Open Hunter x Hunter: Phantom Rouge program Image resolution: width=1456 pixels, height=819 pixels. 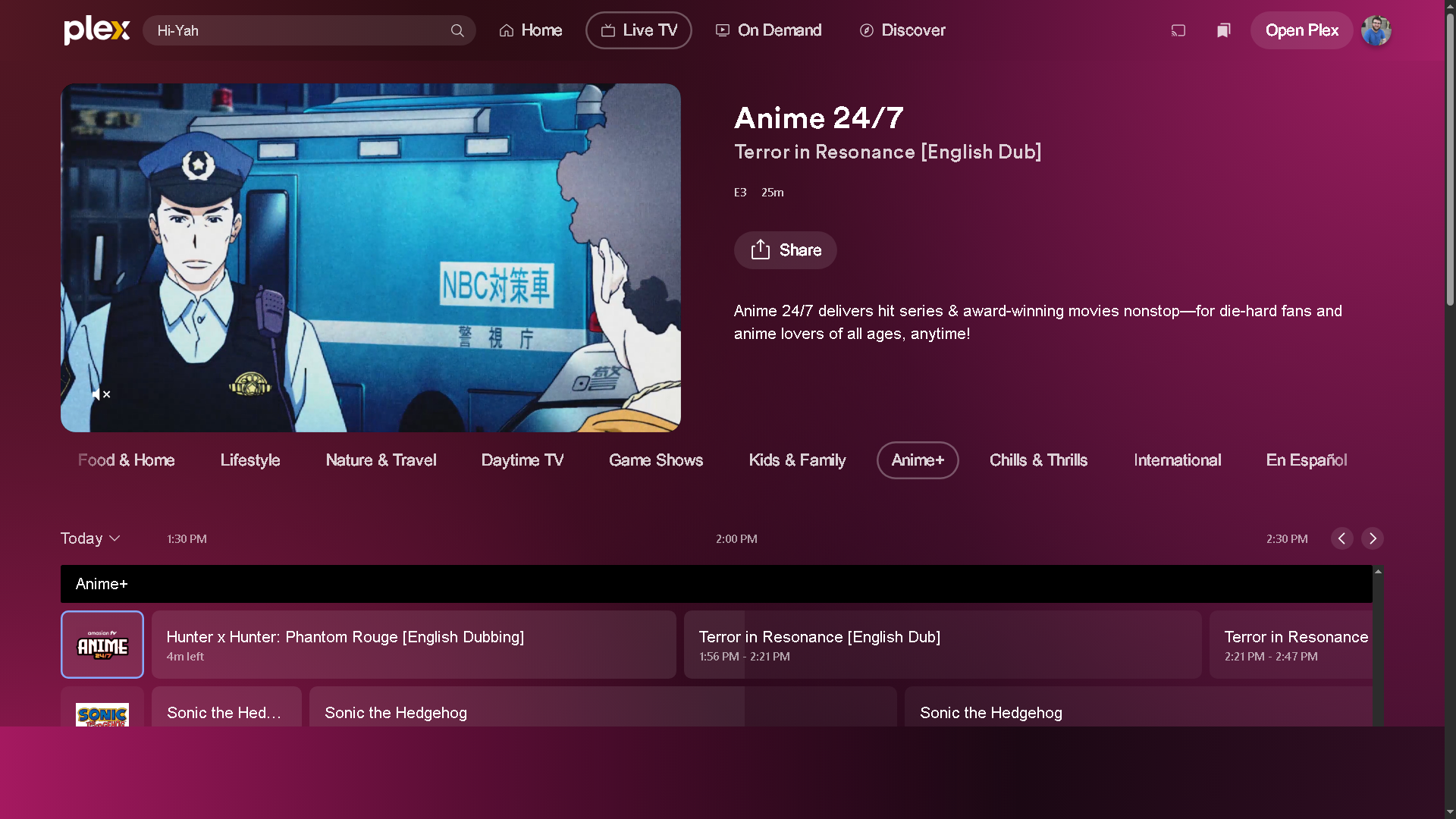point(414,645)
